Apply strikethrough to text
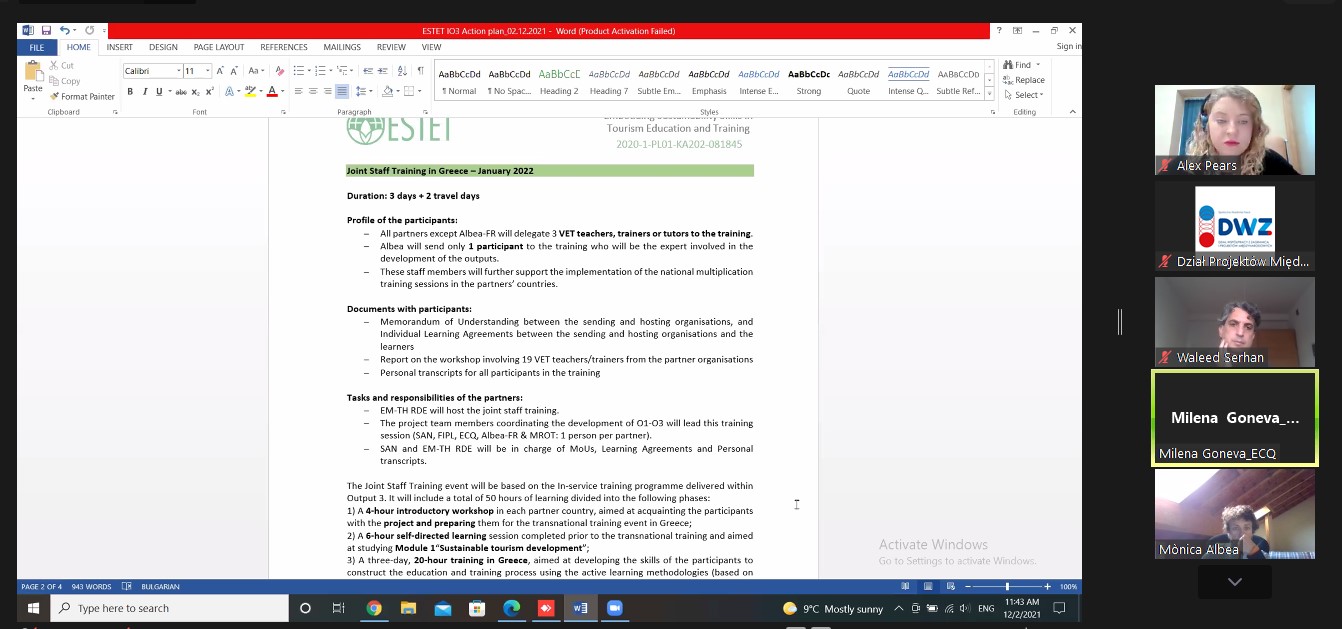This screenshot has width=1342, height=629. click(x=181, y=92)
